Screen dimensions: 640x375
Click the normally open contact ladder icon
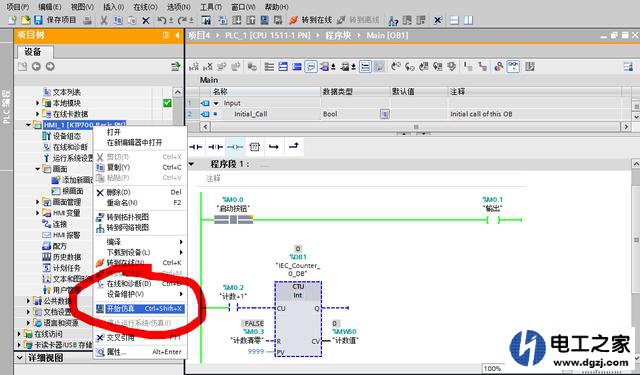(x=196, y=146)
